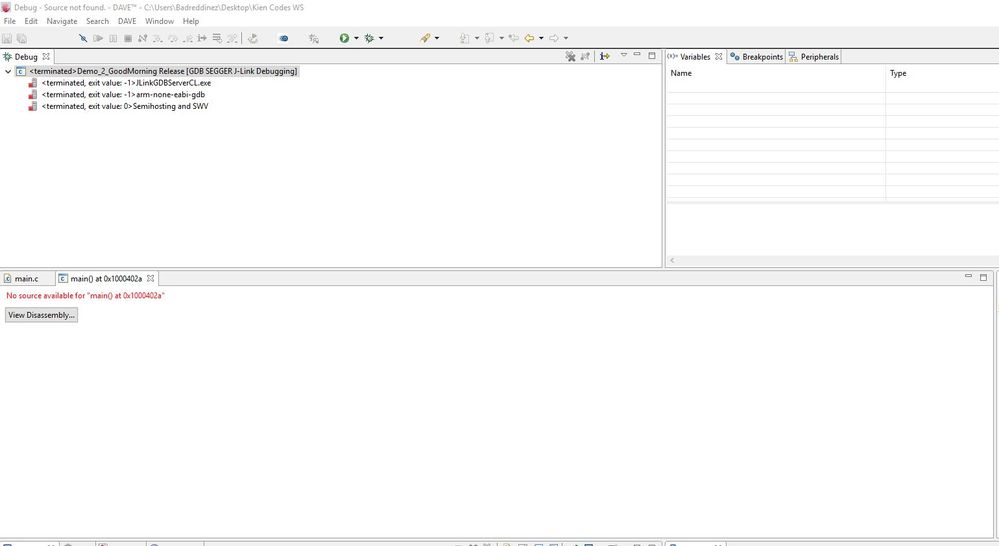Click the Disconnect debug icon
This screenshot has height=546, width=999.
(x=142, y=38)
